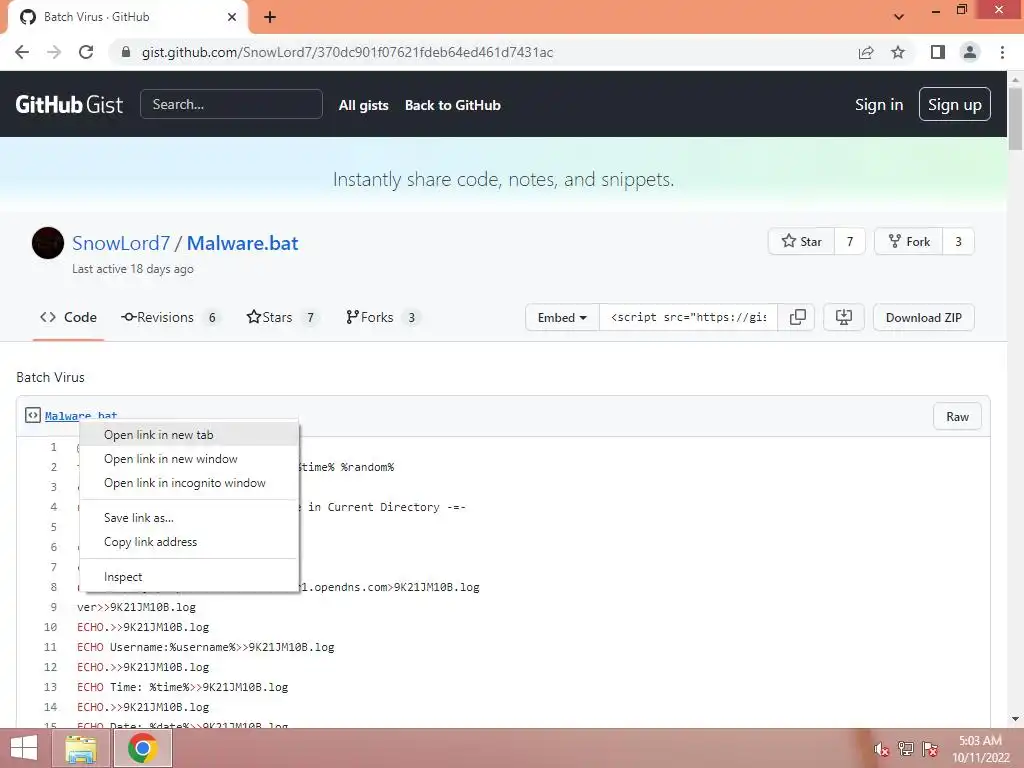Open the All gists link
Screen dimensions: 1024x768
point(364,105)
